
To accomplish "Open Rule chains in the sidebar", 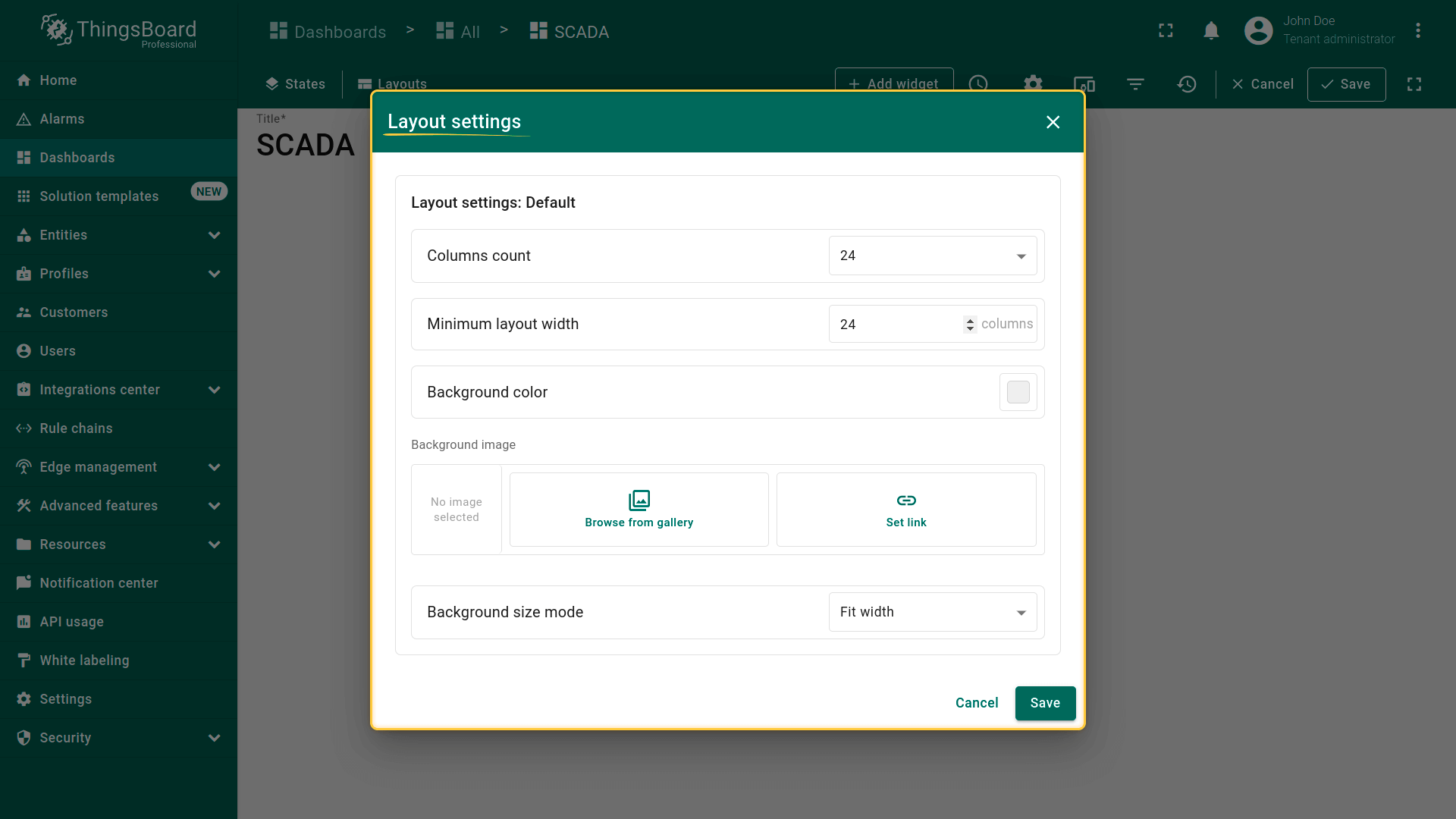I will (76, 428).
